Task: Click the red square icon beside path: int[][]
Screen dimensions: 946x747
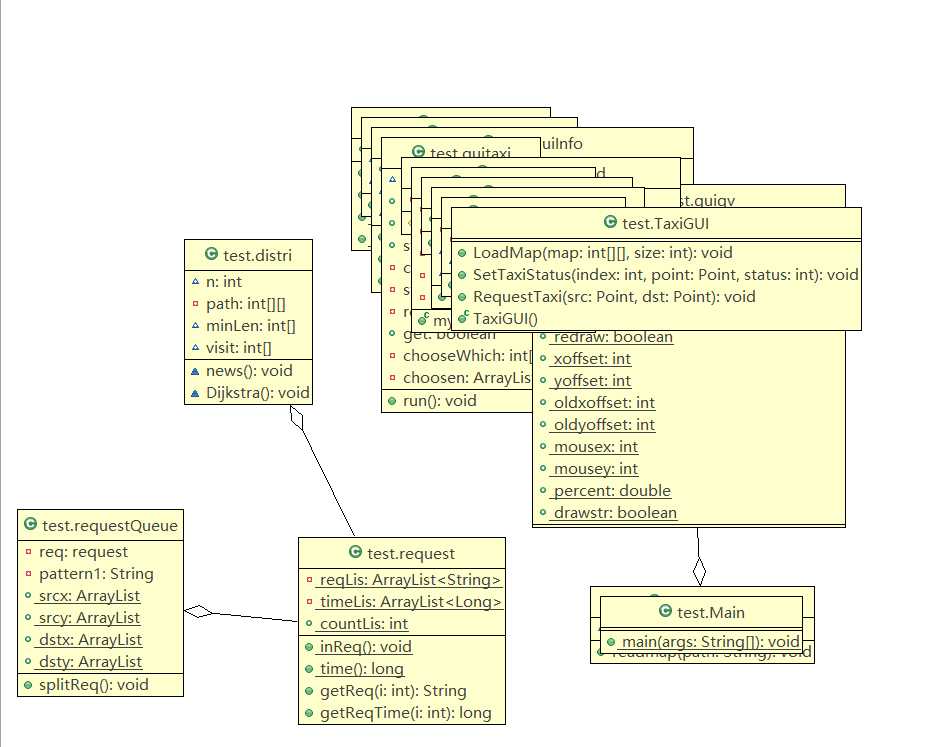Action: coord(195,304)
